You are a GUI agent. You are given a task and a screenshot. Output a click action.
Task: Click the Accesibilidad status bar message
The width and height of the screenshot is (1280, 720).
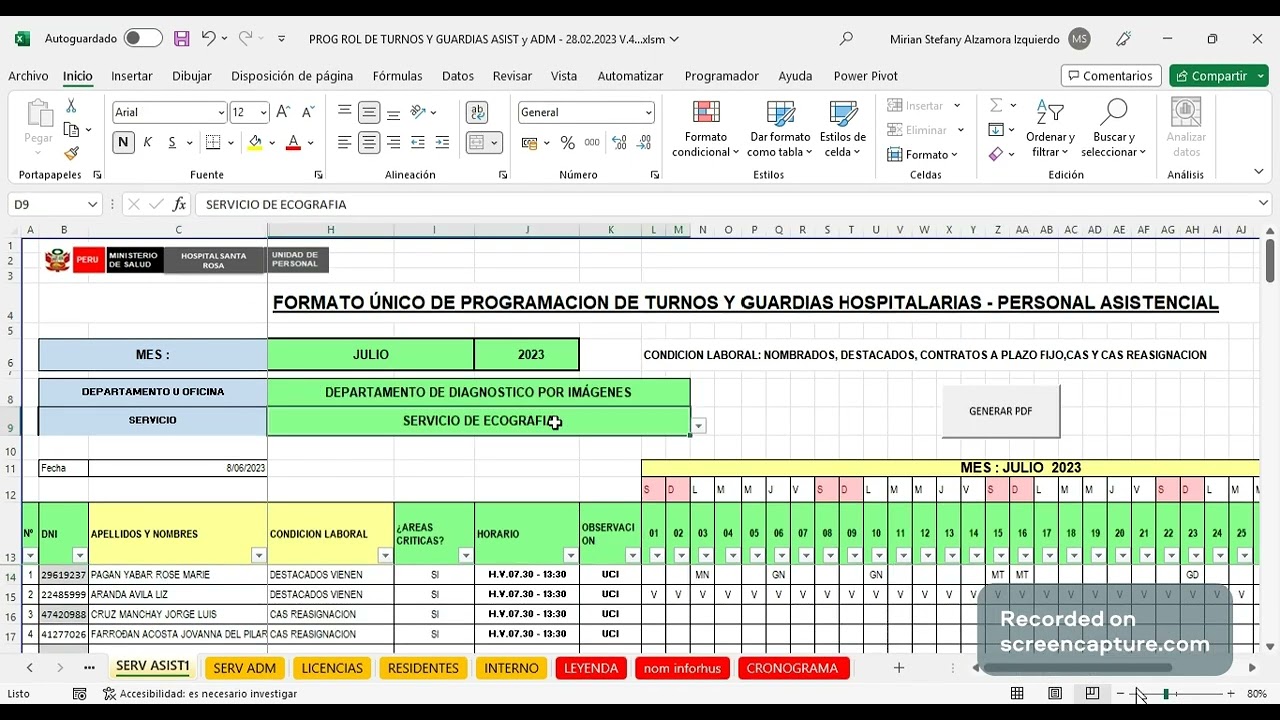[200, 693]
